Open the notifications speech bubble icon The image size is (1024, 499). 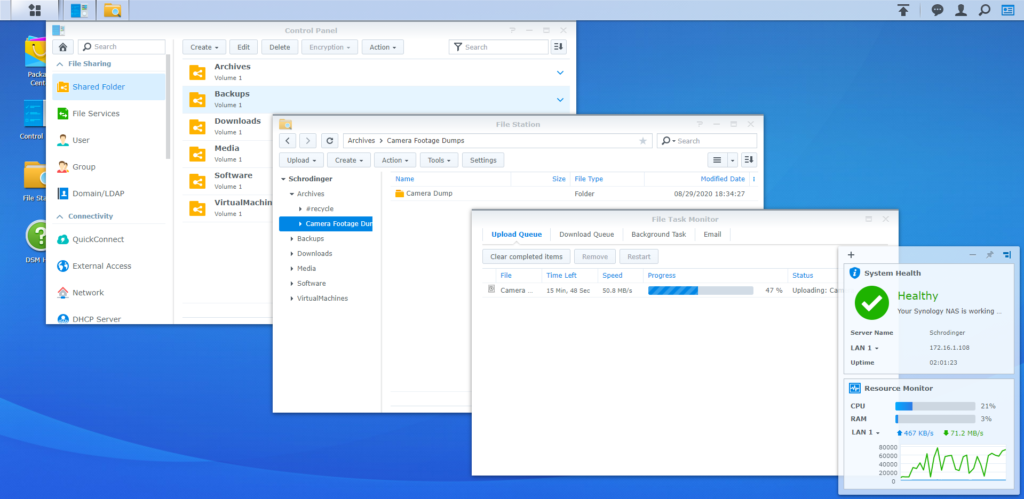click(937, 10)
